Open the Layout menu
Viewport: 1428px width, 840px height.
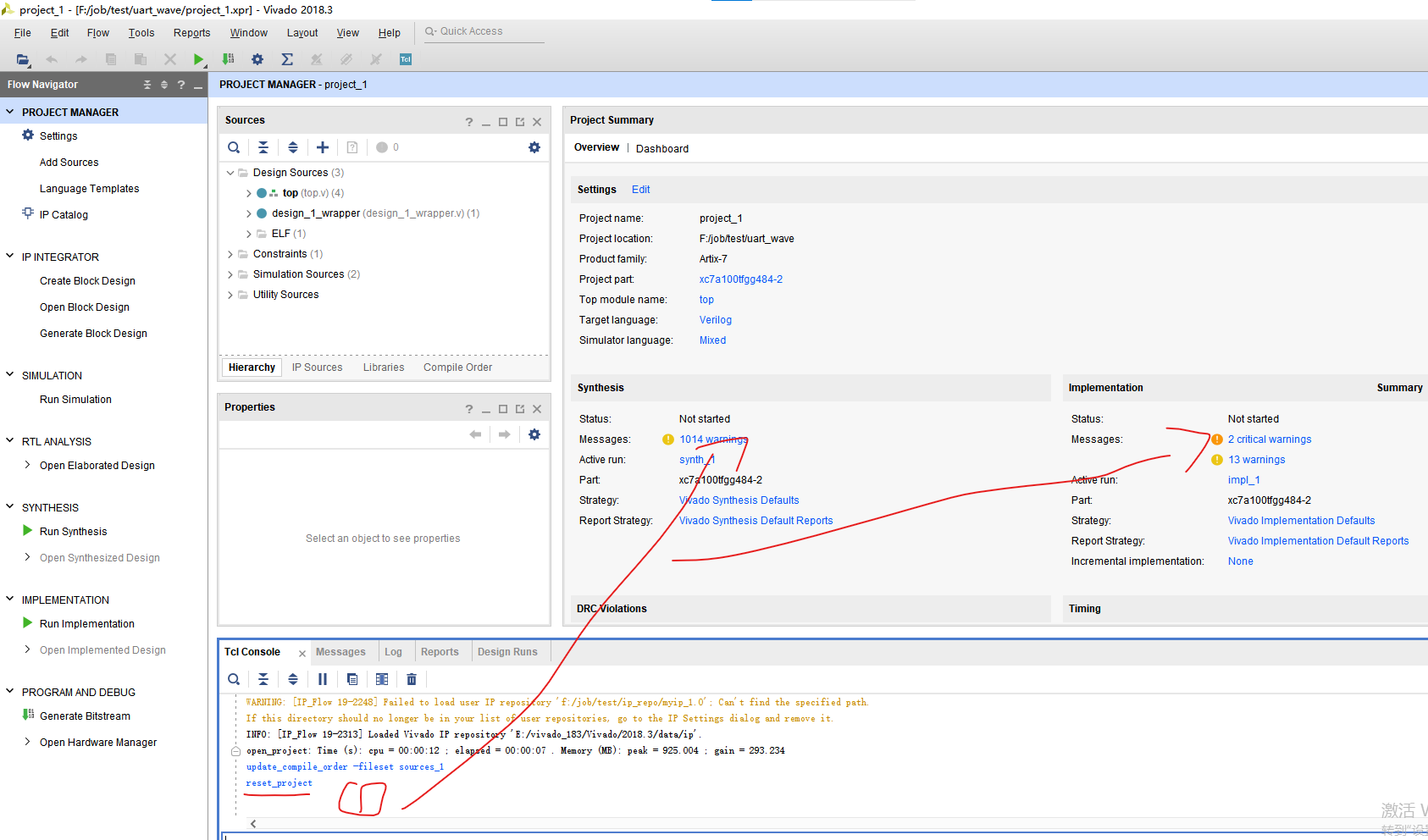pos(302,33)
